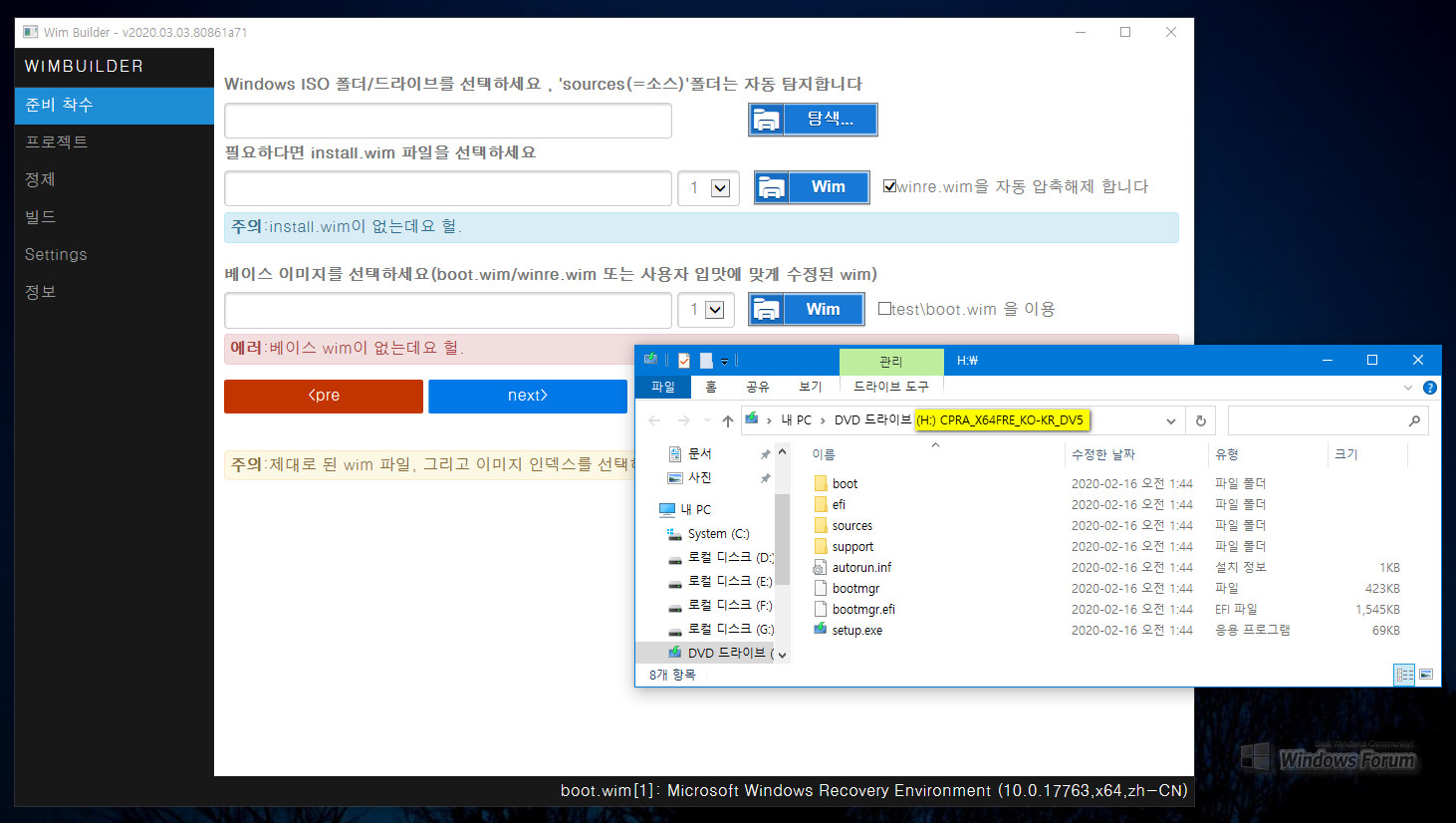Image resolution: width=1456 pixels, height=823 pixels.
Task: Click the navigation pane scrollbar down arrow
Action: (782, 655)
